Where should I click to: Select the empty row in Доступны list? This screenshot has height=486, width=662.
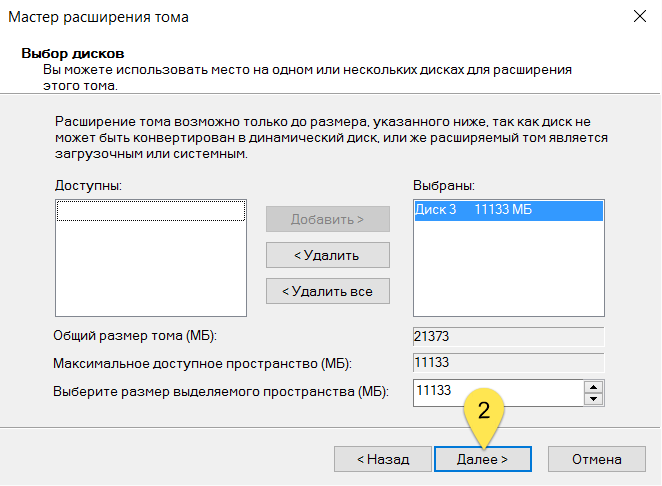click(x=151, y=211)
